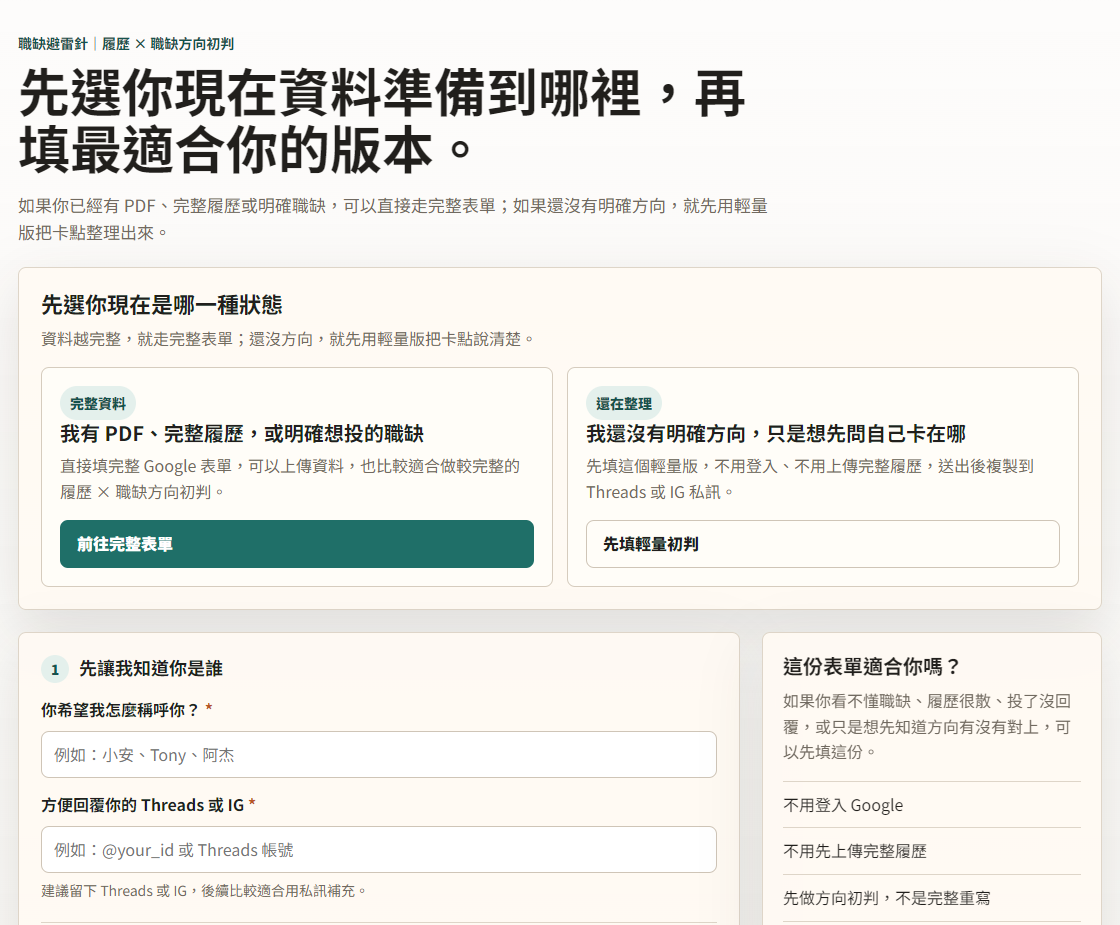Select the 完整資料 badge
Image resolution: width=1120 pixels, height=925 pixels.
[98, 404]
